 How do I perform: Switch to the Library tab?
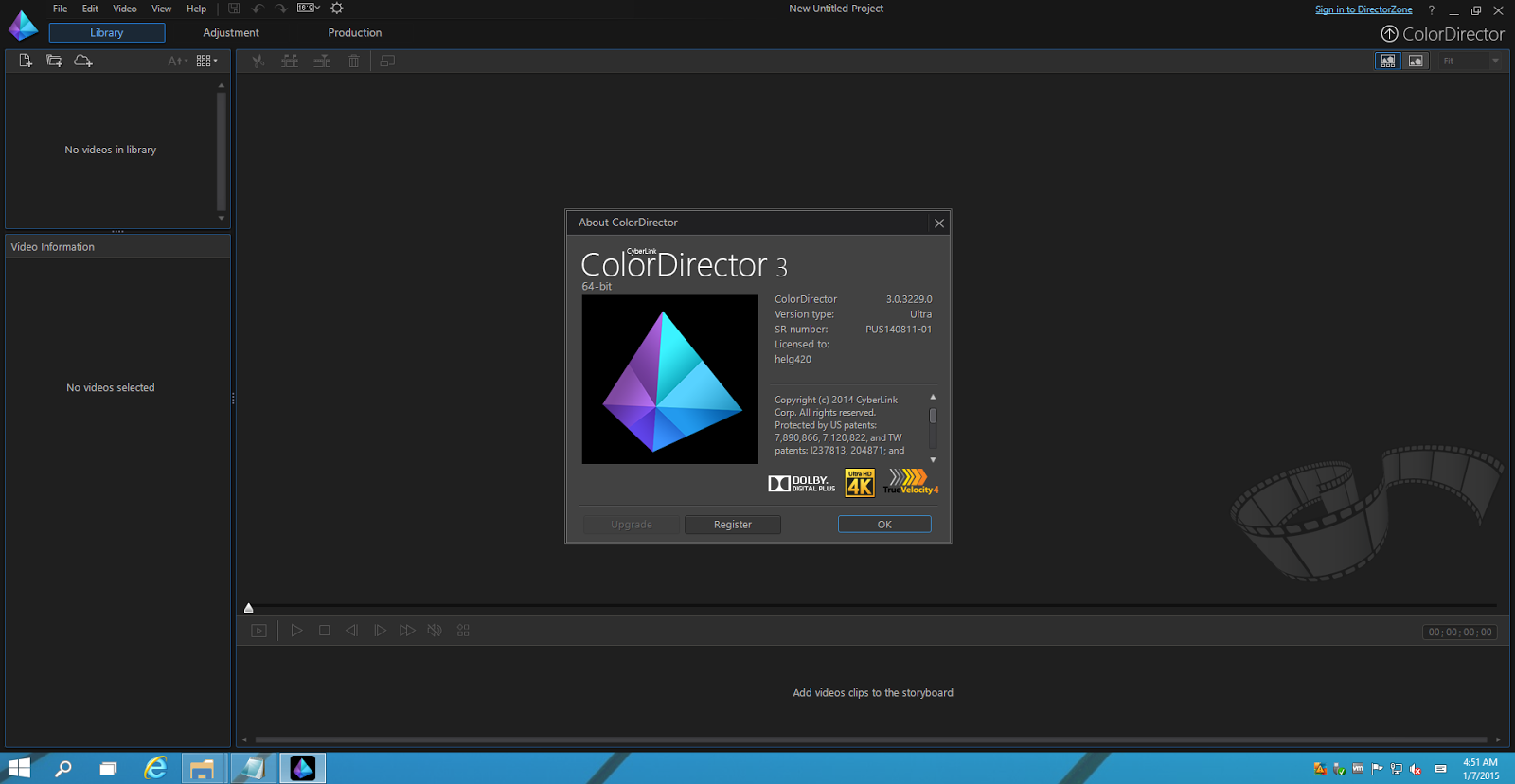[107, 33]
